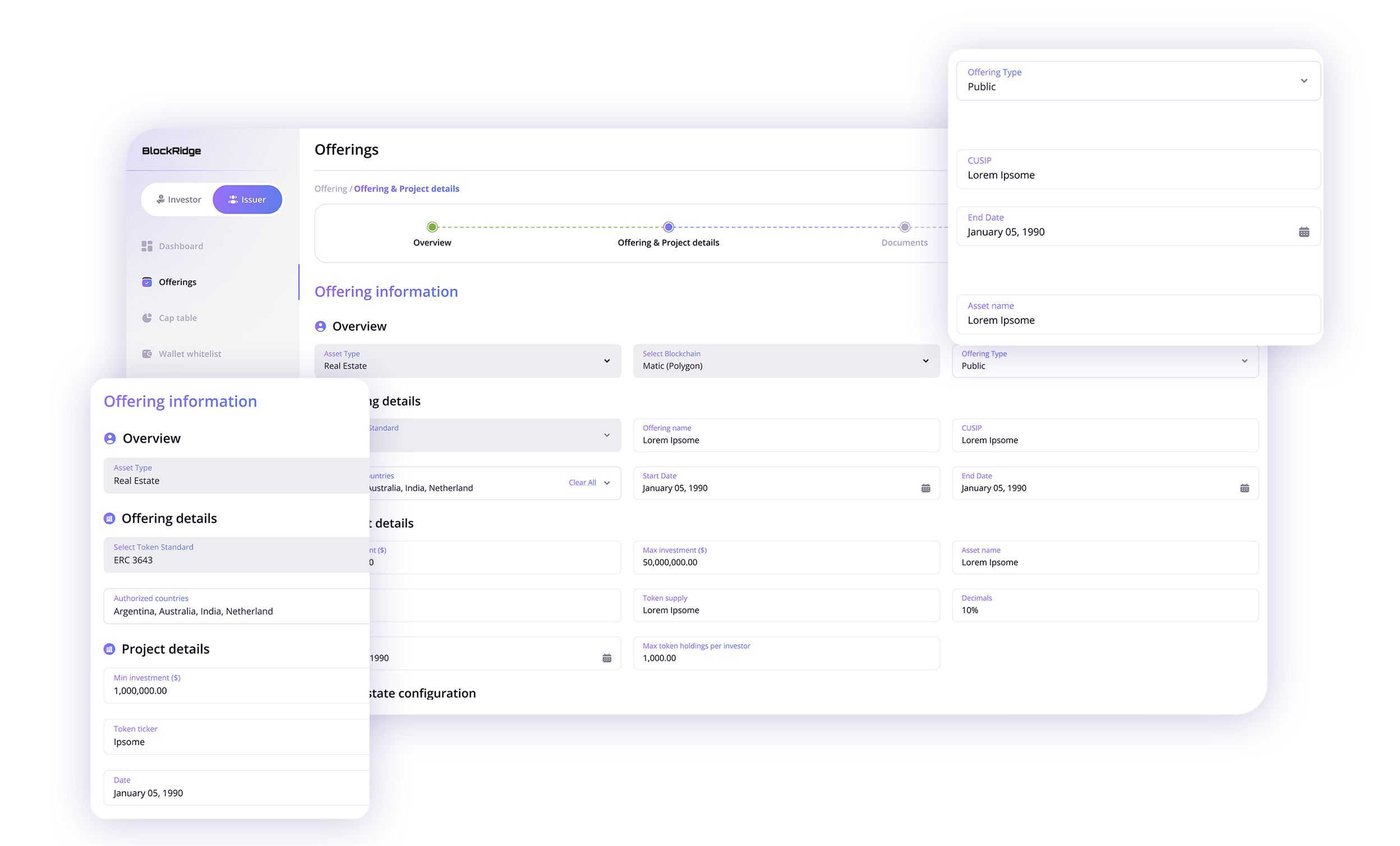Switch to Investor mode
This screenshot has height=846, width=1400.
[x=178, y=199]
